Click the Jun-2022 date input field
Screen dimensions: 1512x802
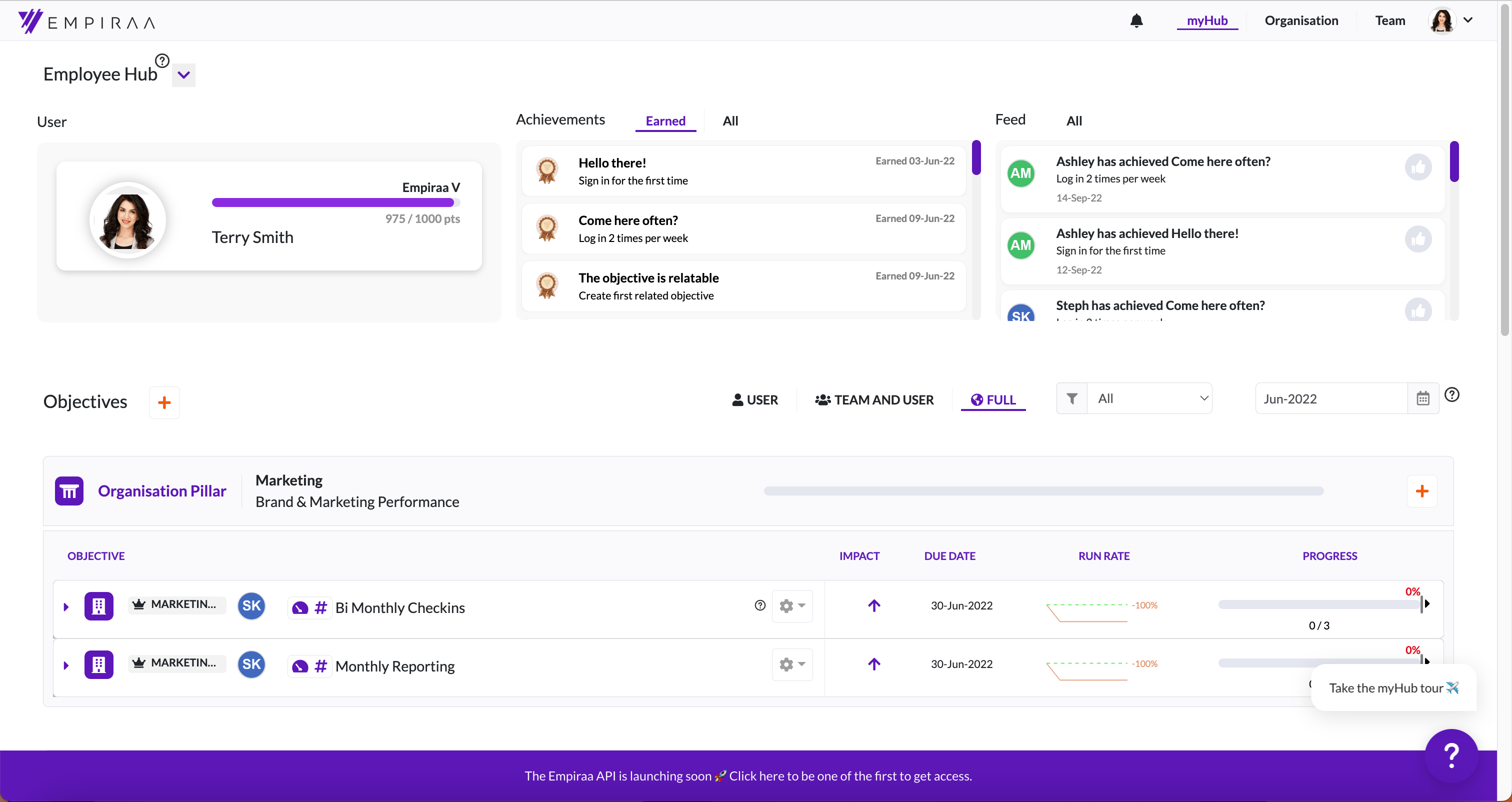point(1330,398)
